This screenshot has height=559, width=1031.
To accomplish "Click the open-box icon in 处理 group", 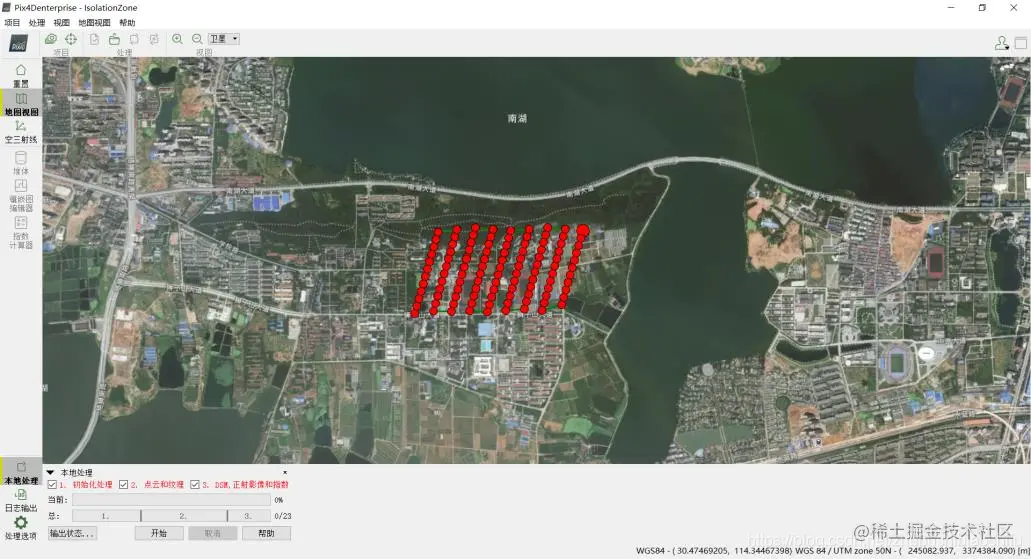I will click(x=114, y=39).
